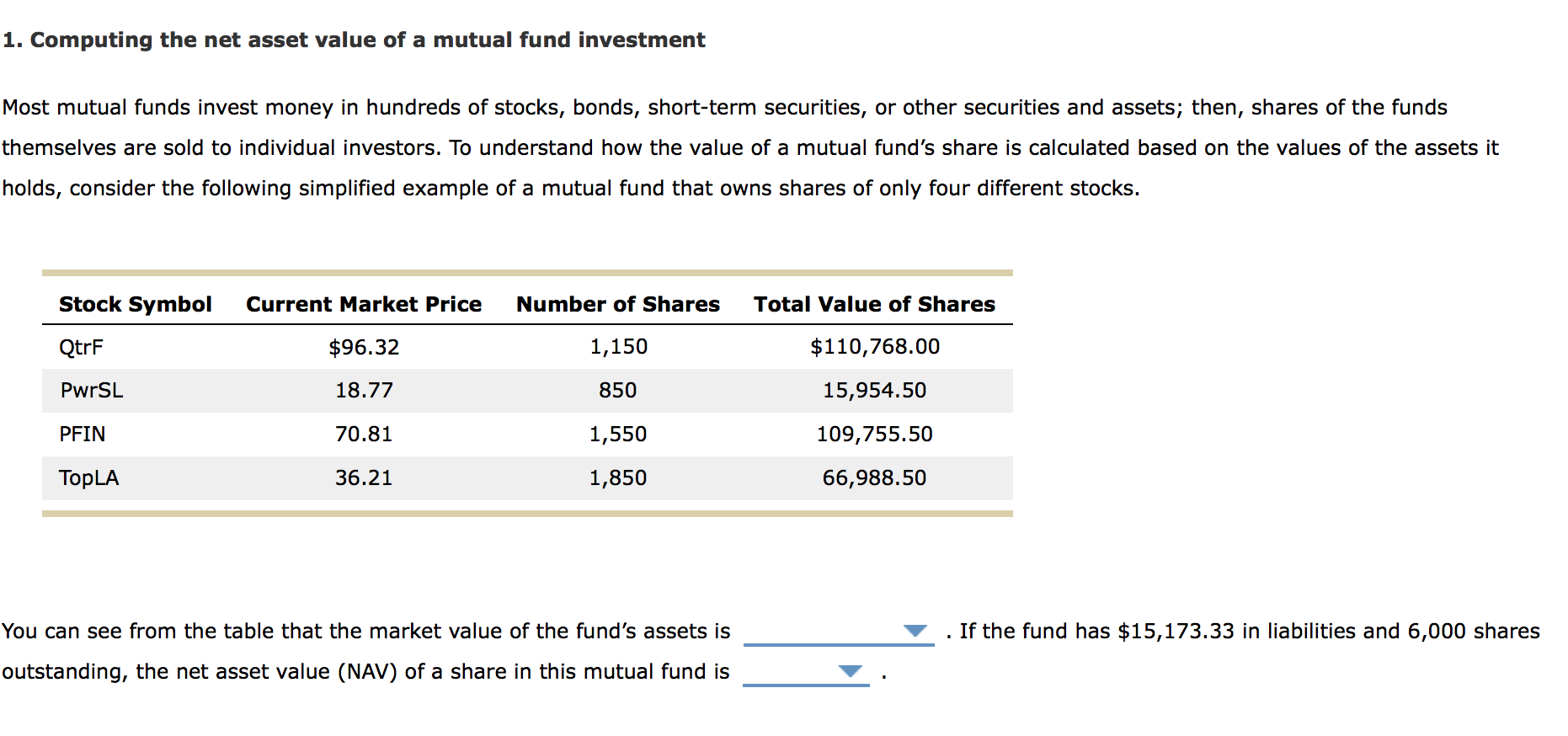Click the Total Value of Shares header
The image size is (1568, 736).
coord(874,304)
